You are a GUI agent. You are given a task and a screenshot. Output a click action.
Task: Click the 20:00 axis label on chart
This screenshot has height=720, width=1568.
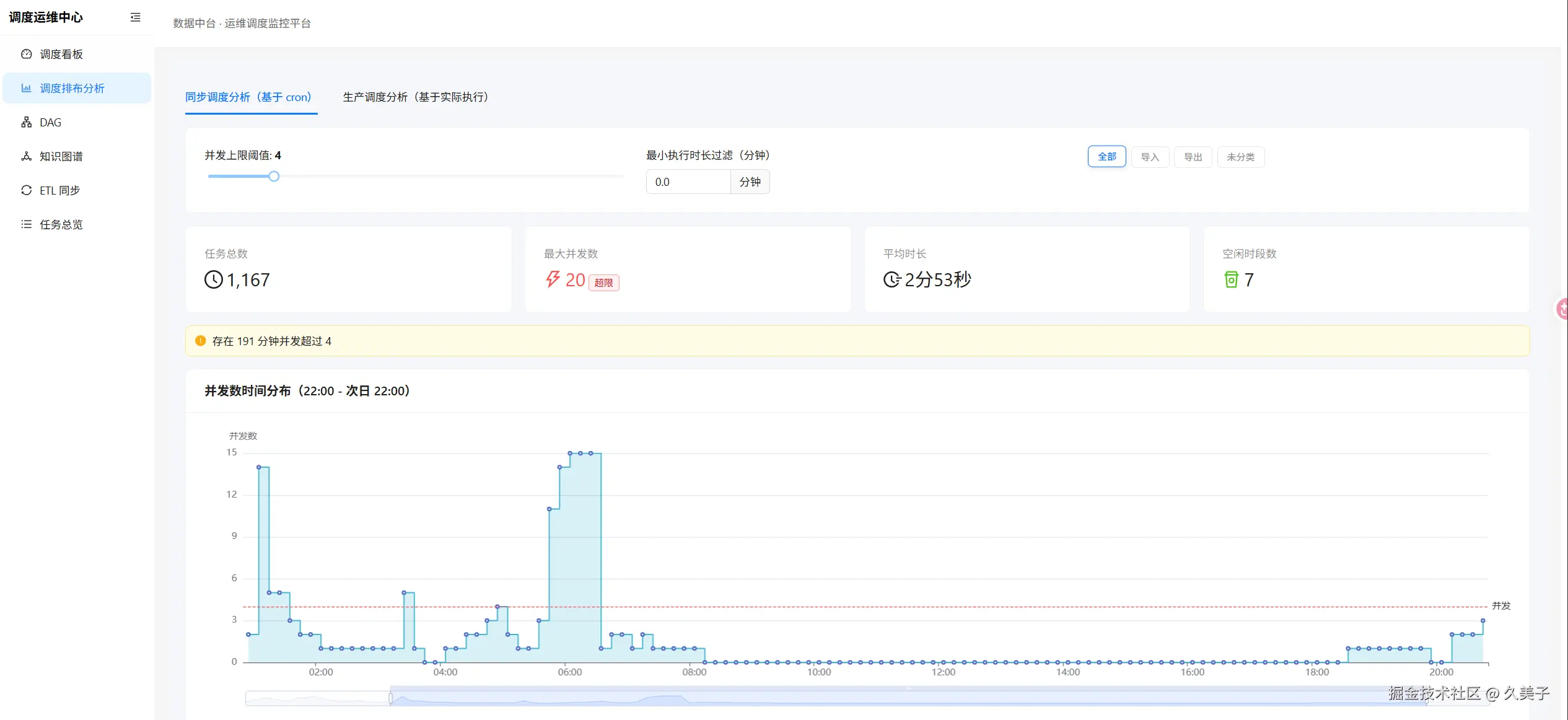pos(1441,672)
